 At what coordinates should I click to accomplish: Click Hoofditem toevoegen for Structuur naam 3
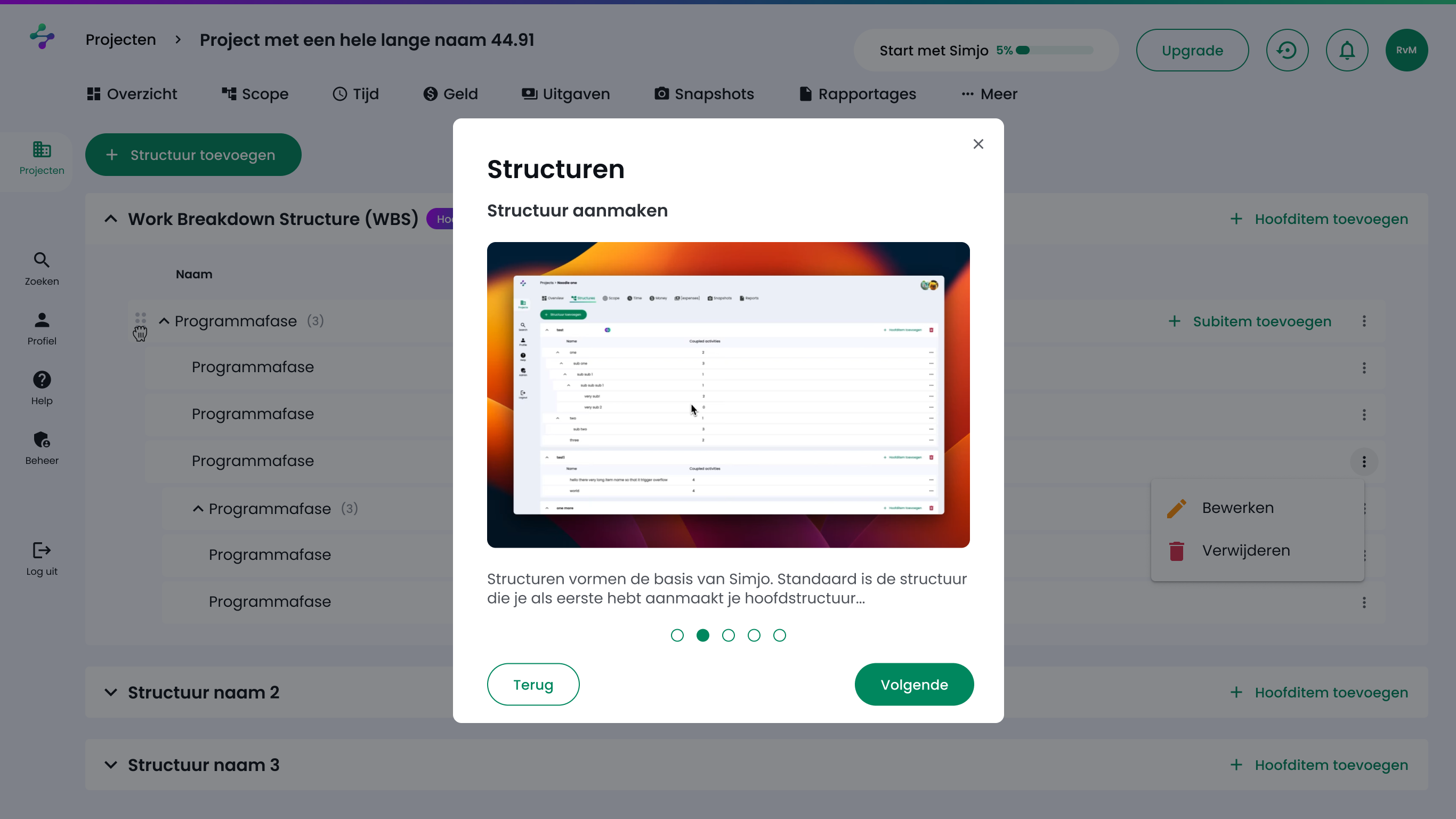tap(1319, 765)
